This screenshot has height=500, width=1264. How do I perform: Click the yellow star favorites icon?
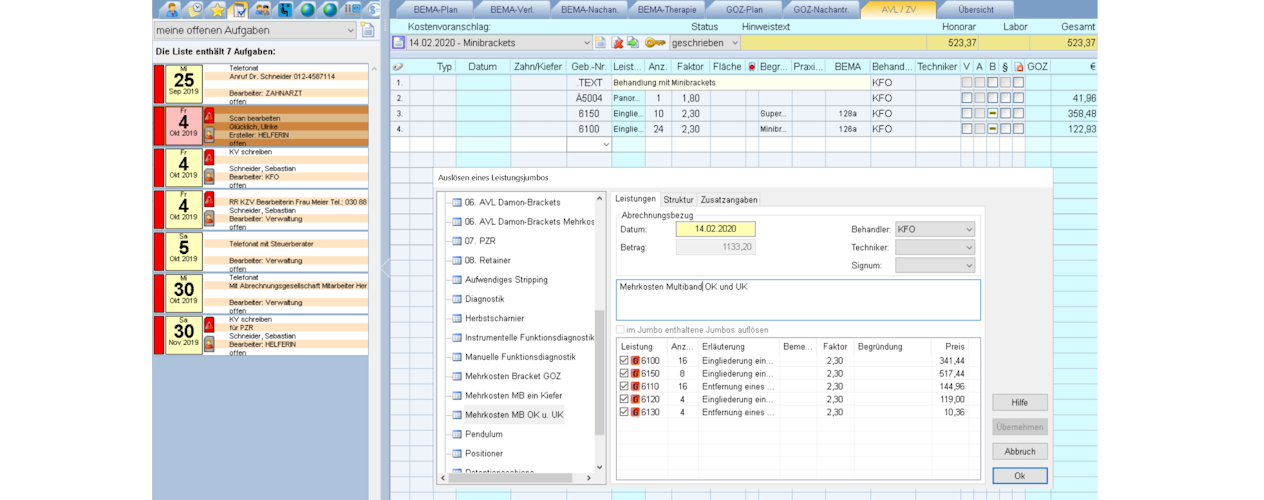pyautogui.click(x=217, y=10)
